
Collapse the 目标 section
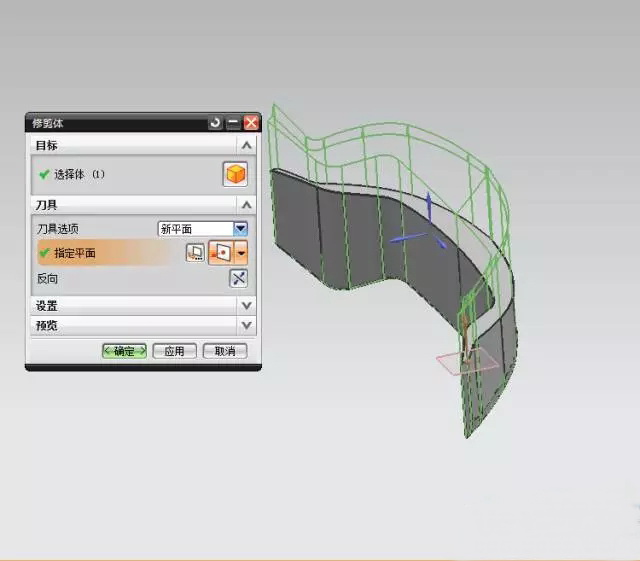point(246,146)
